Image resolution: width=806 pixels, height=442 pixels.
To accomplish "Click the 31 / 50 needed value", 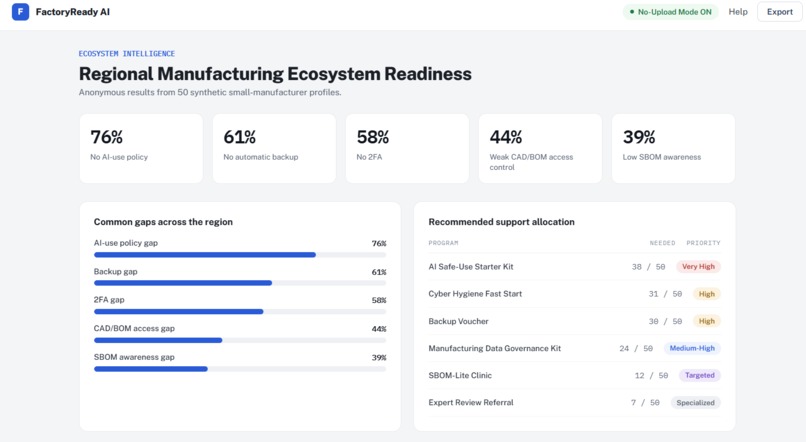I will click(x=665, y=294).
